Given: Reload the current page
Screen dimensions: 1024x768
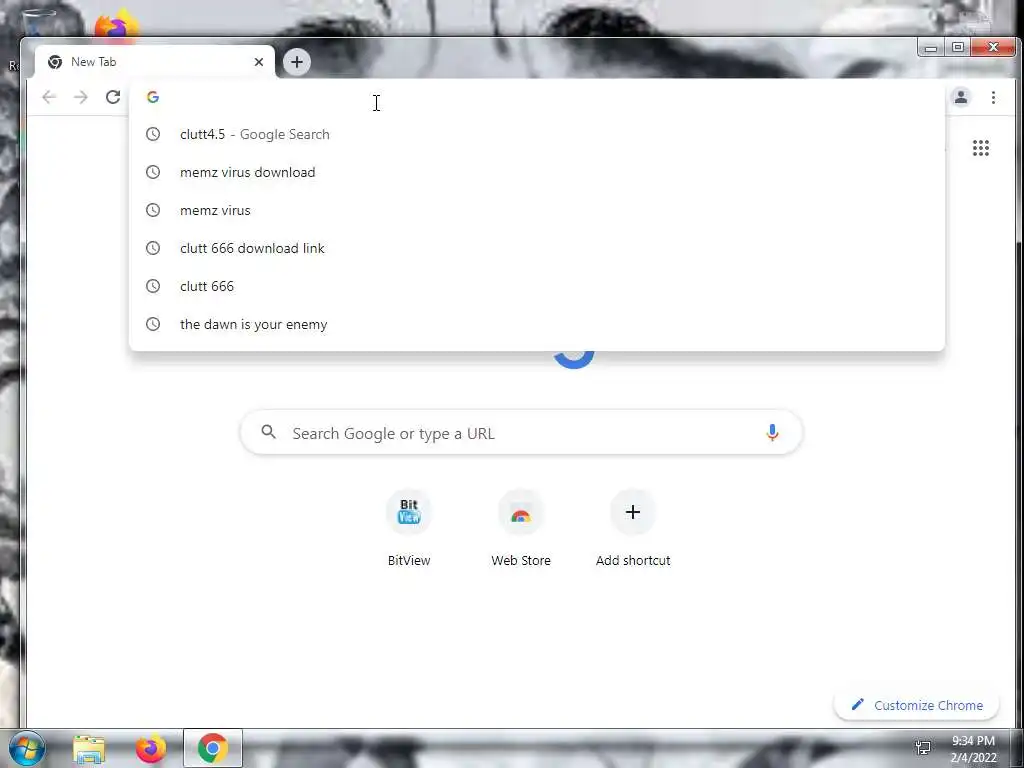Looking at the screenshot, I should (x=113, y=97).
